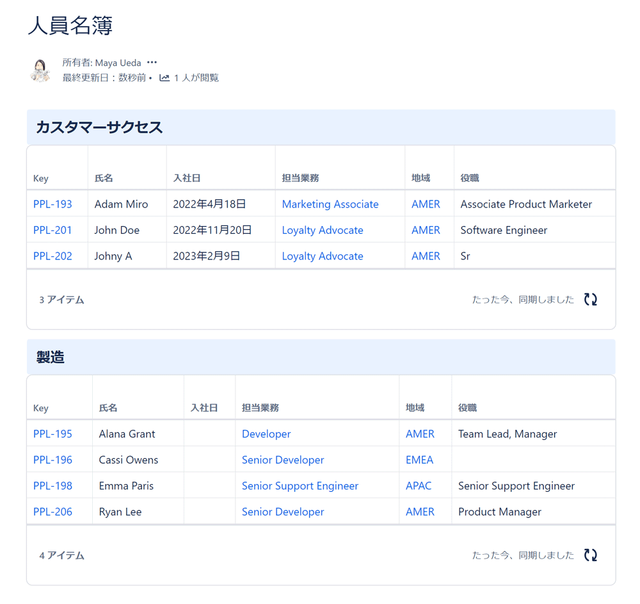Click the 人員名簿 page title
The image size is (640, 604).
click(70, 26)
